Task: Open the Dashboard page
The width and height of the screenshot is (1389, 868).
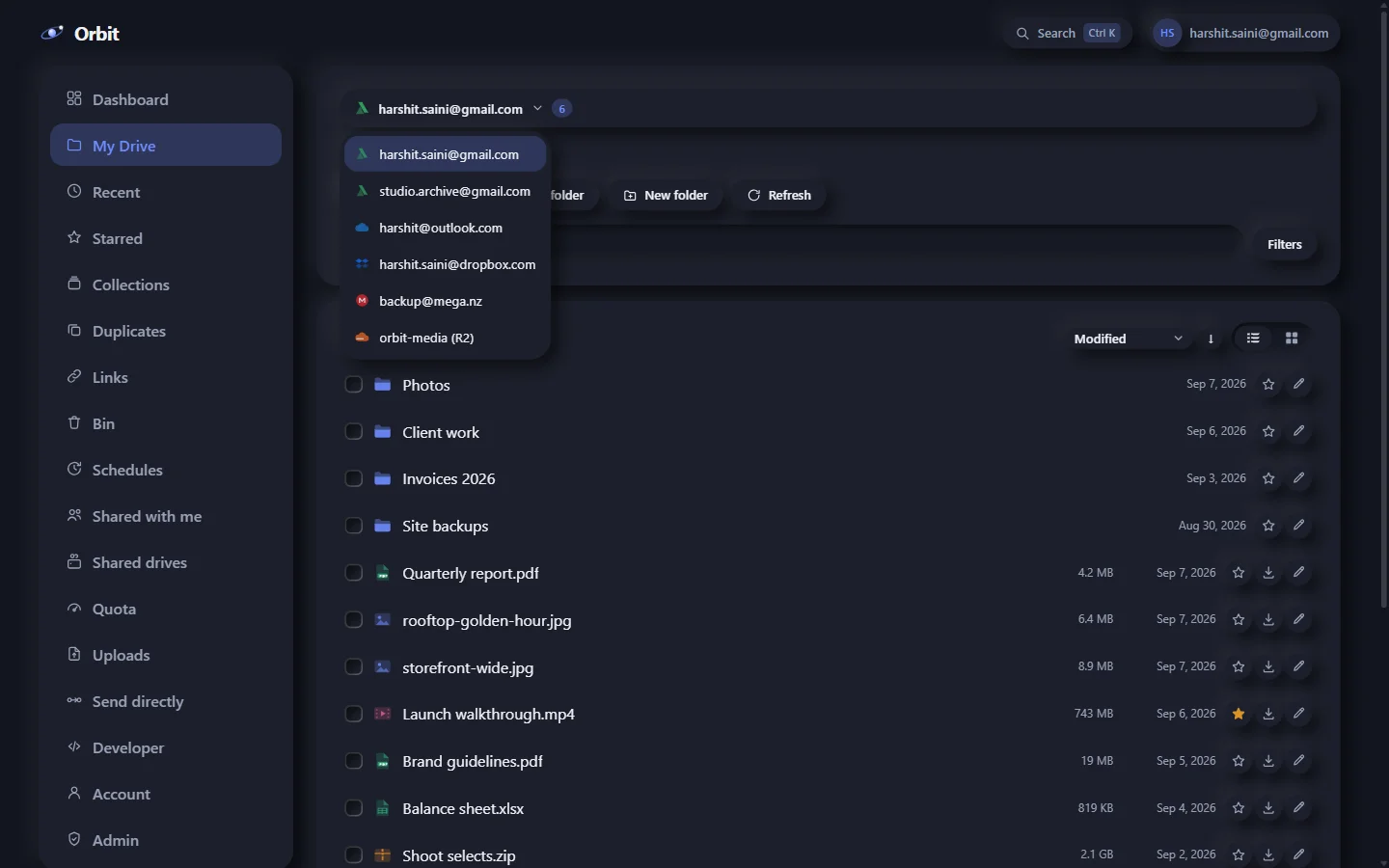Action: (166, 99)
